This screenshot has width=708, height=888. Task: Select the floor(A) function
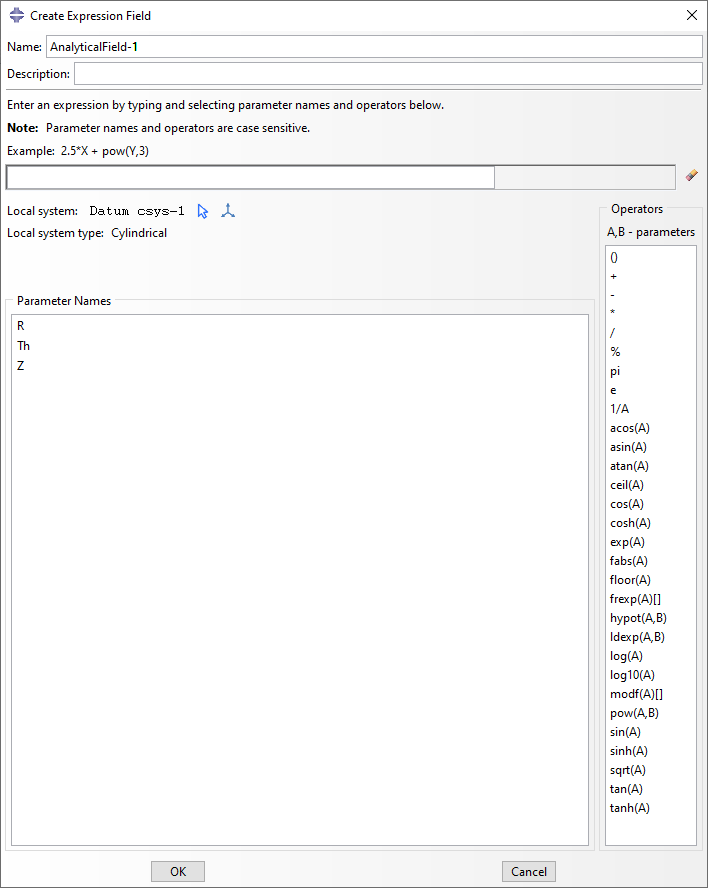(x=630, y=580)
